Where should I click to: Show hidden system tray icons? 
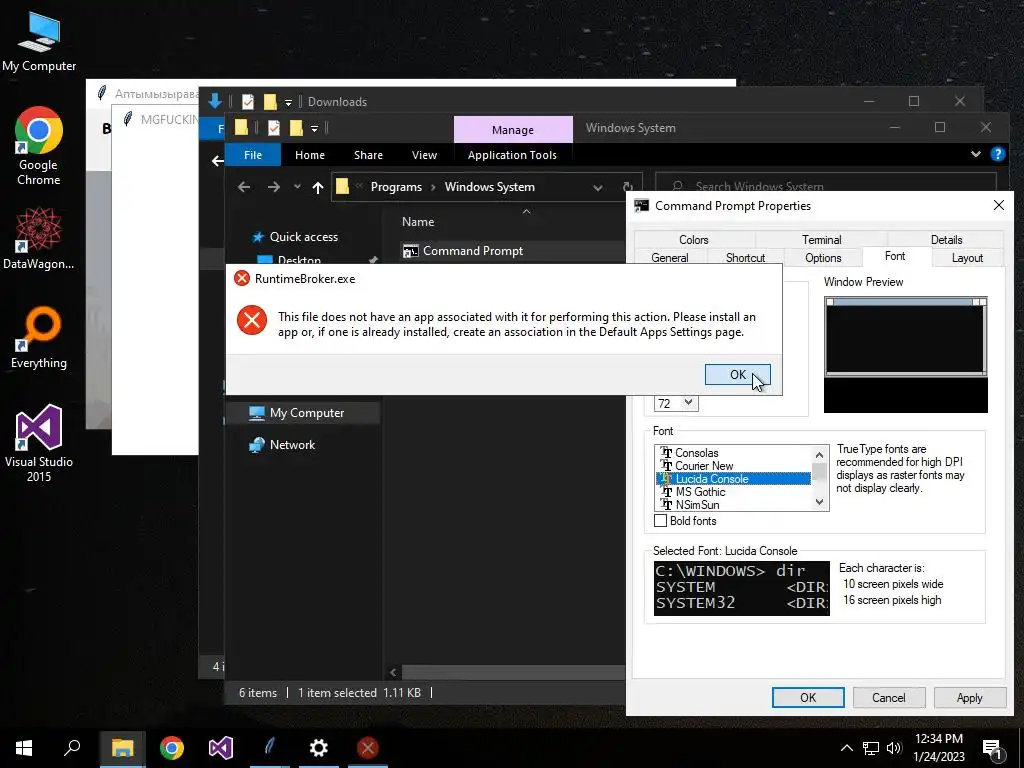point(846,748)
